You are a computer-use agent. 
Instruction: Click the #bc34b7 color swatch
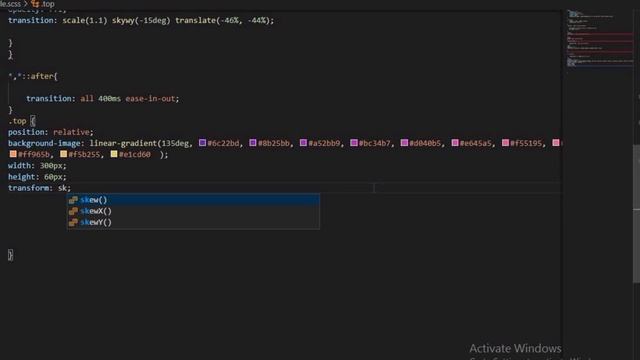pos(354,142)
